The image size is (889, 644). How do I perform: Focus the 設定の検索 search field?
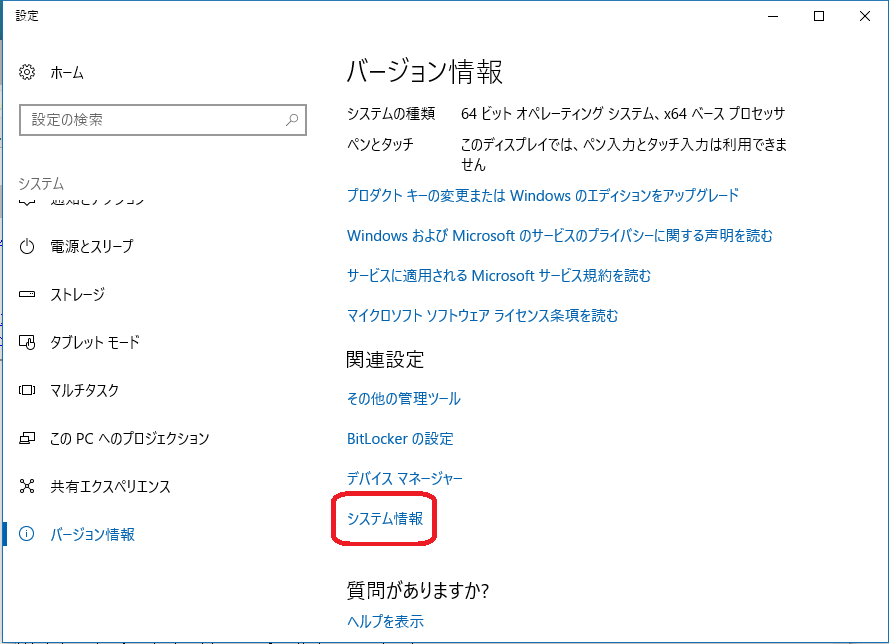150,120
